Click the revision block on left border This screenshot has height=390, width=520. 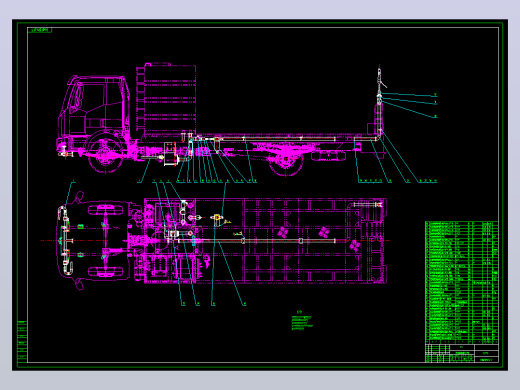22,341
